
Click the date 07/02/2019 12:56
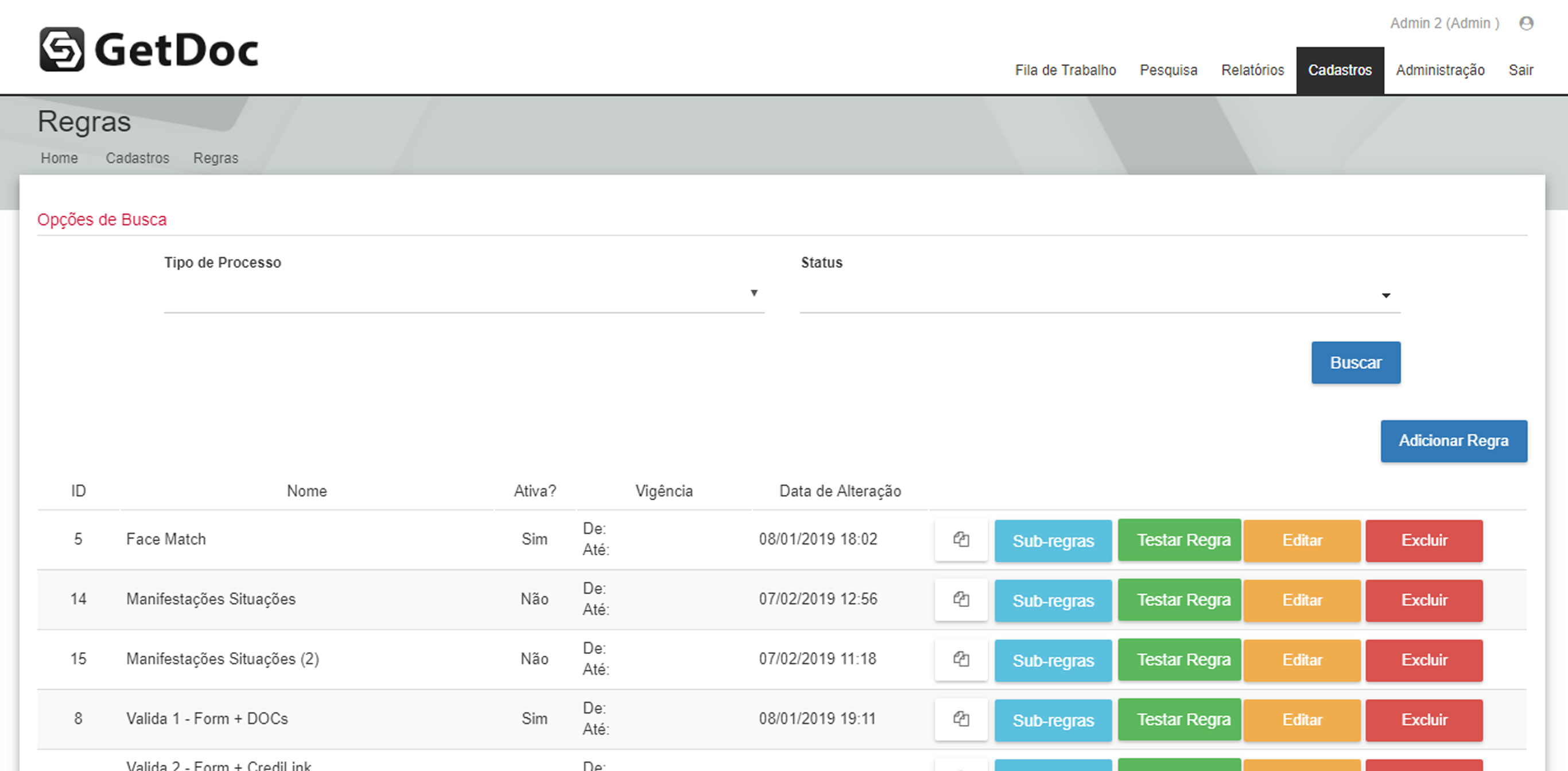click(818, 599)
